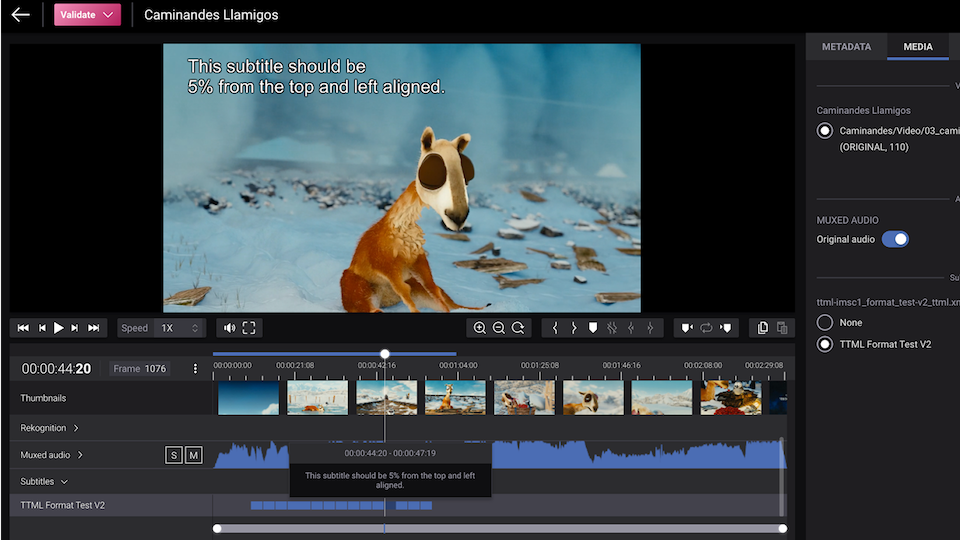Click the playhead handle on the timeline

(x=384, y=354)
